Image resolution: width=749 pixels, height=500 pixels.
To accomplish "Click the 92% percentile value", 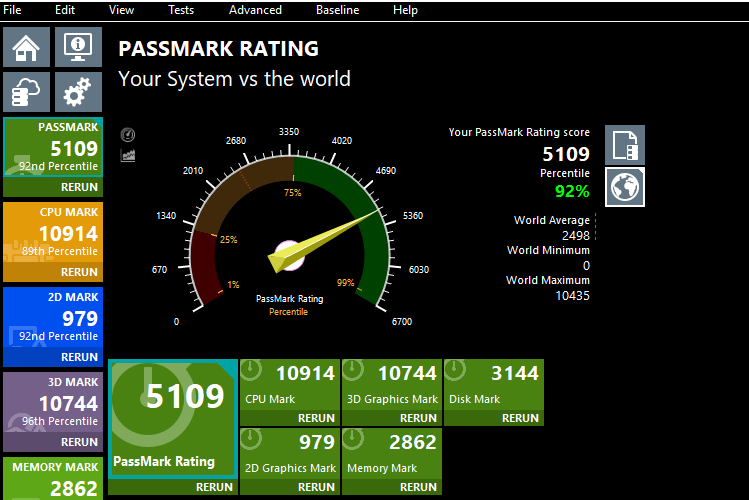I will [572, 191].
